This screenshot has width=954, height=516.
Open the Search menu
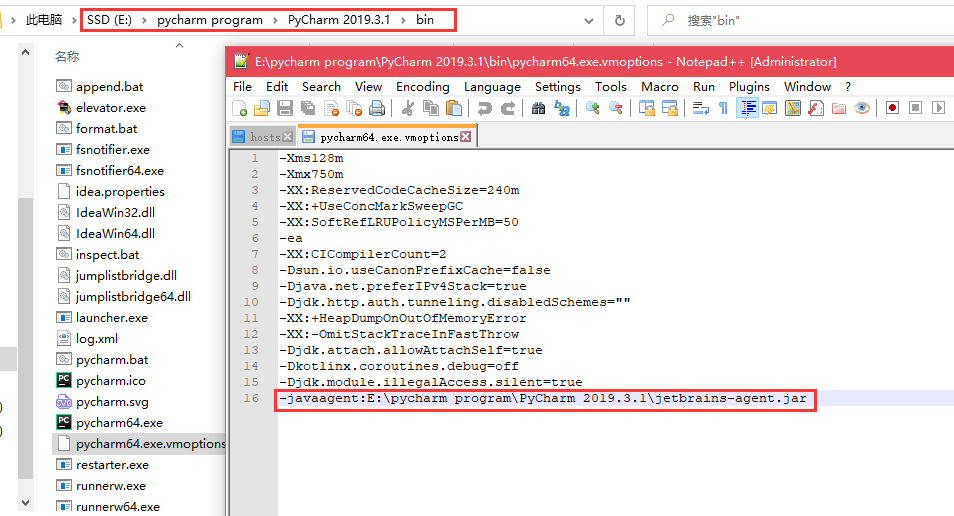tap(321, 86)
